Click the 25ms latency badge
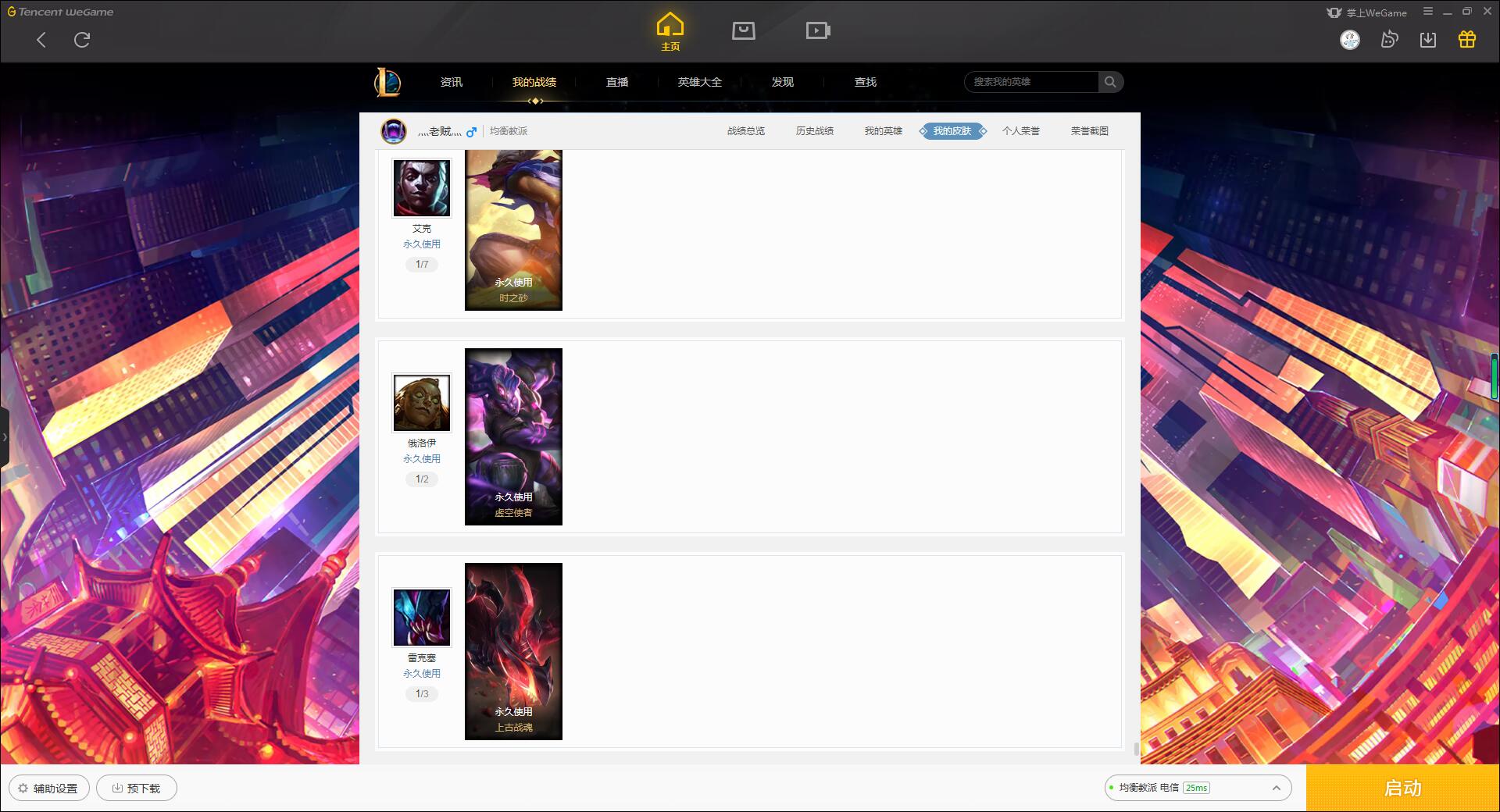 coord(1196,788)
